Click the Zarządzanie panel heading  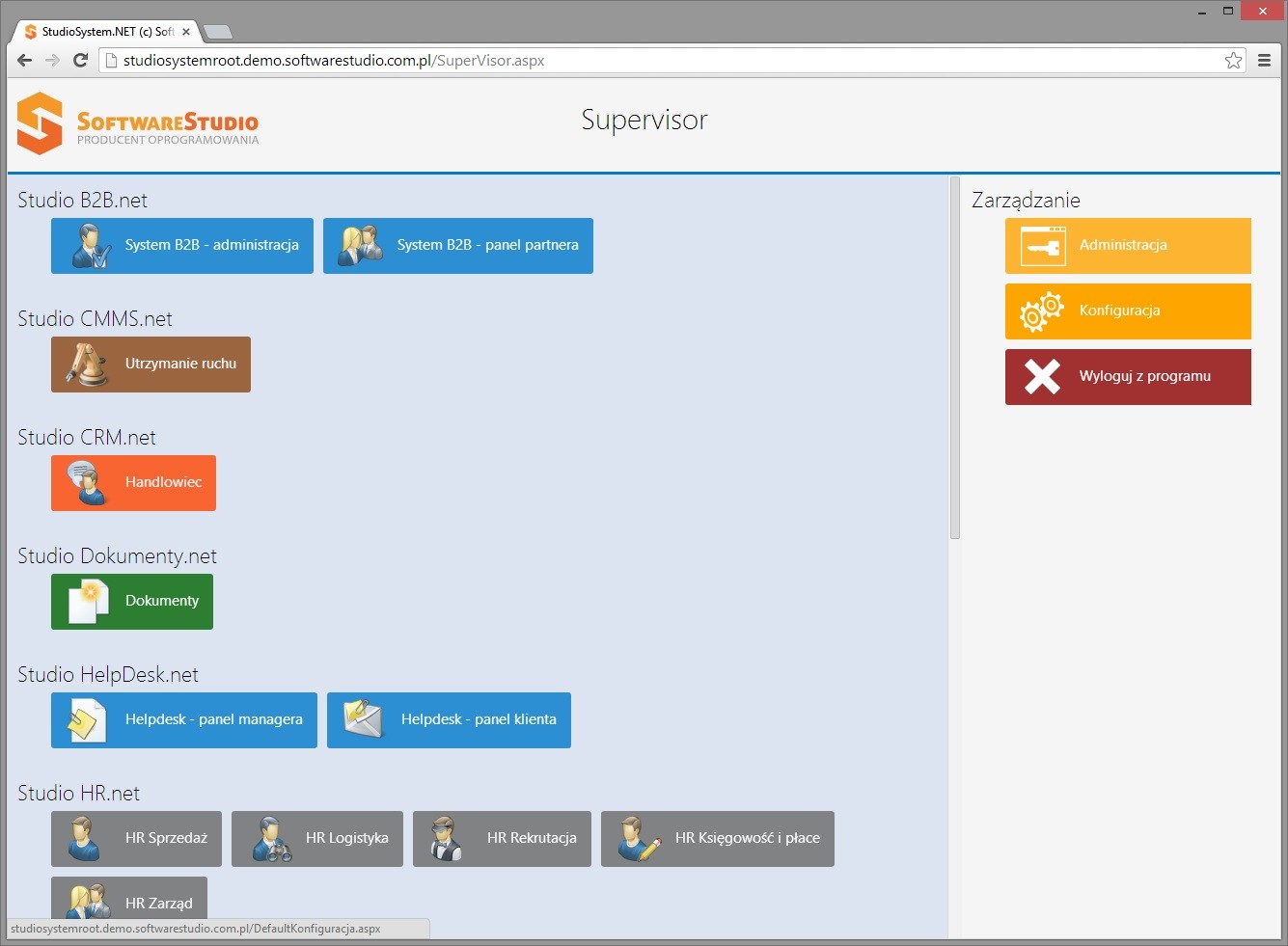[1026, 201]
